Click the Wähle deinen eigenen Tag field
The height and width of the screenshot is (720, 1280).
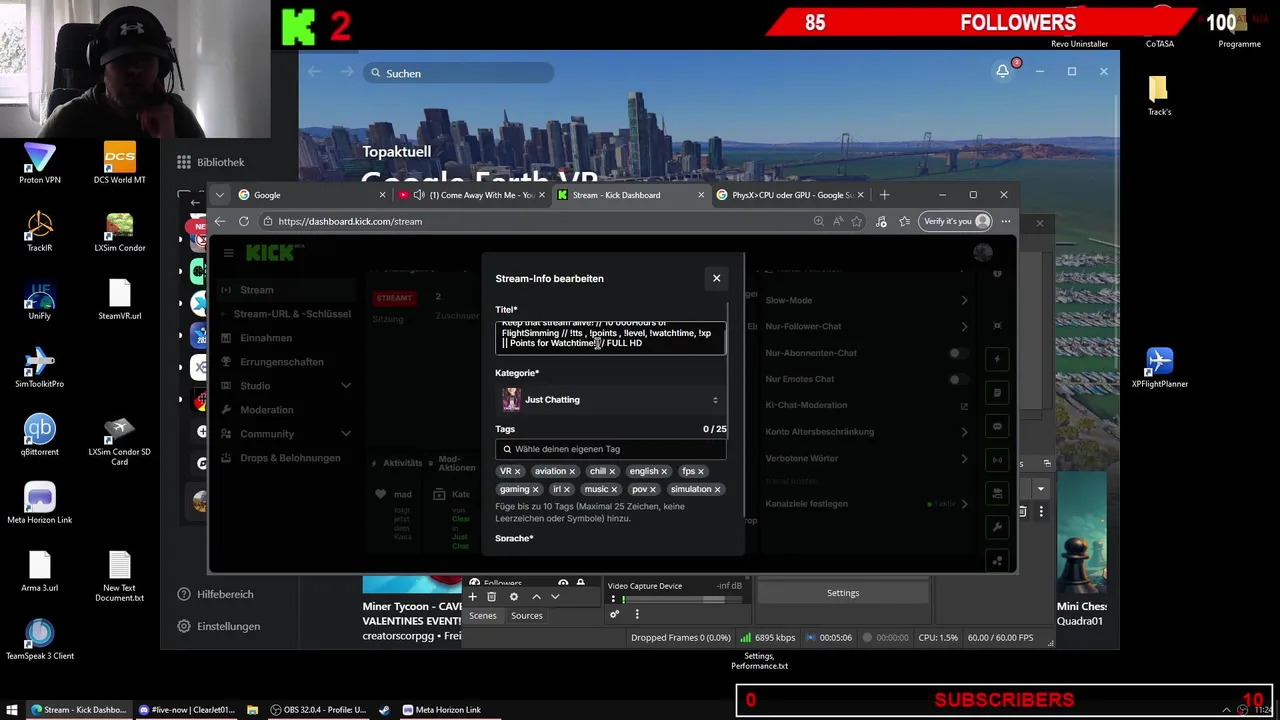tap(610, 449)
